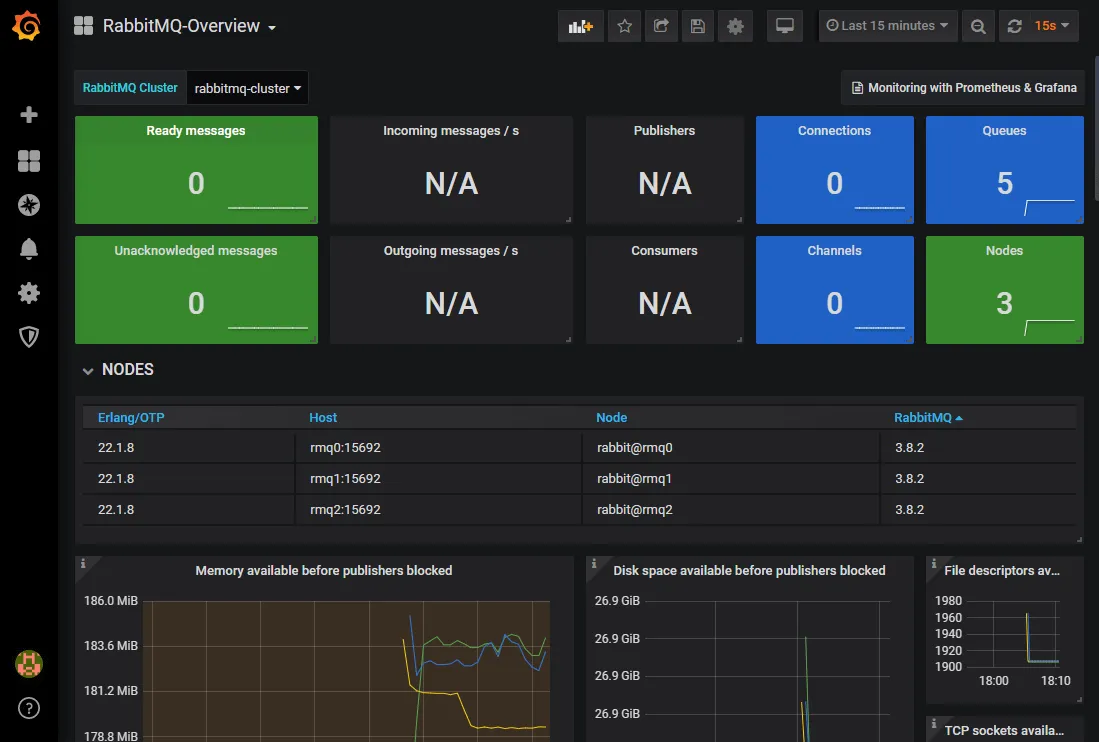Open the Create plus menu in sidebar
The image size is (1099, 742).
[29, 115]
